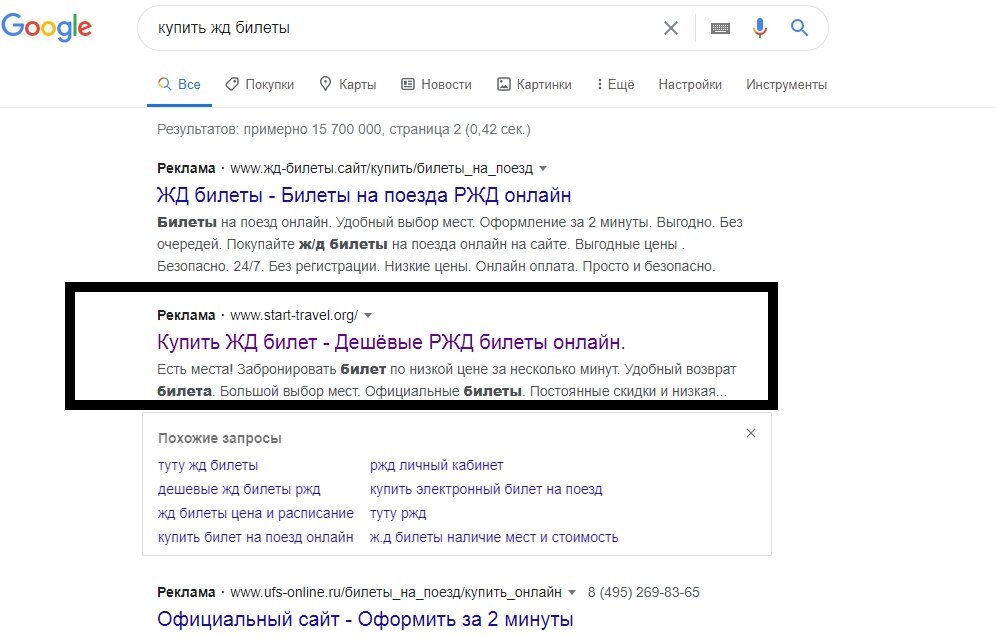Switch to Покупки tab
The image size is (996, 637).
click(x=260, y=84)
